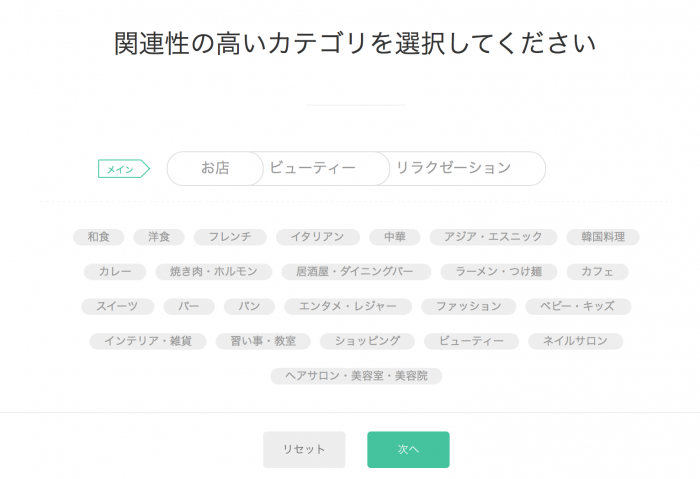Screen dimensions: 700x479
Task: Select the アジア・エスニック tag
Action: tap(493, 237)
